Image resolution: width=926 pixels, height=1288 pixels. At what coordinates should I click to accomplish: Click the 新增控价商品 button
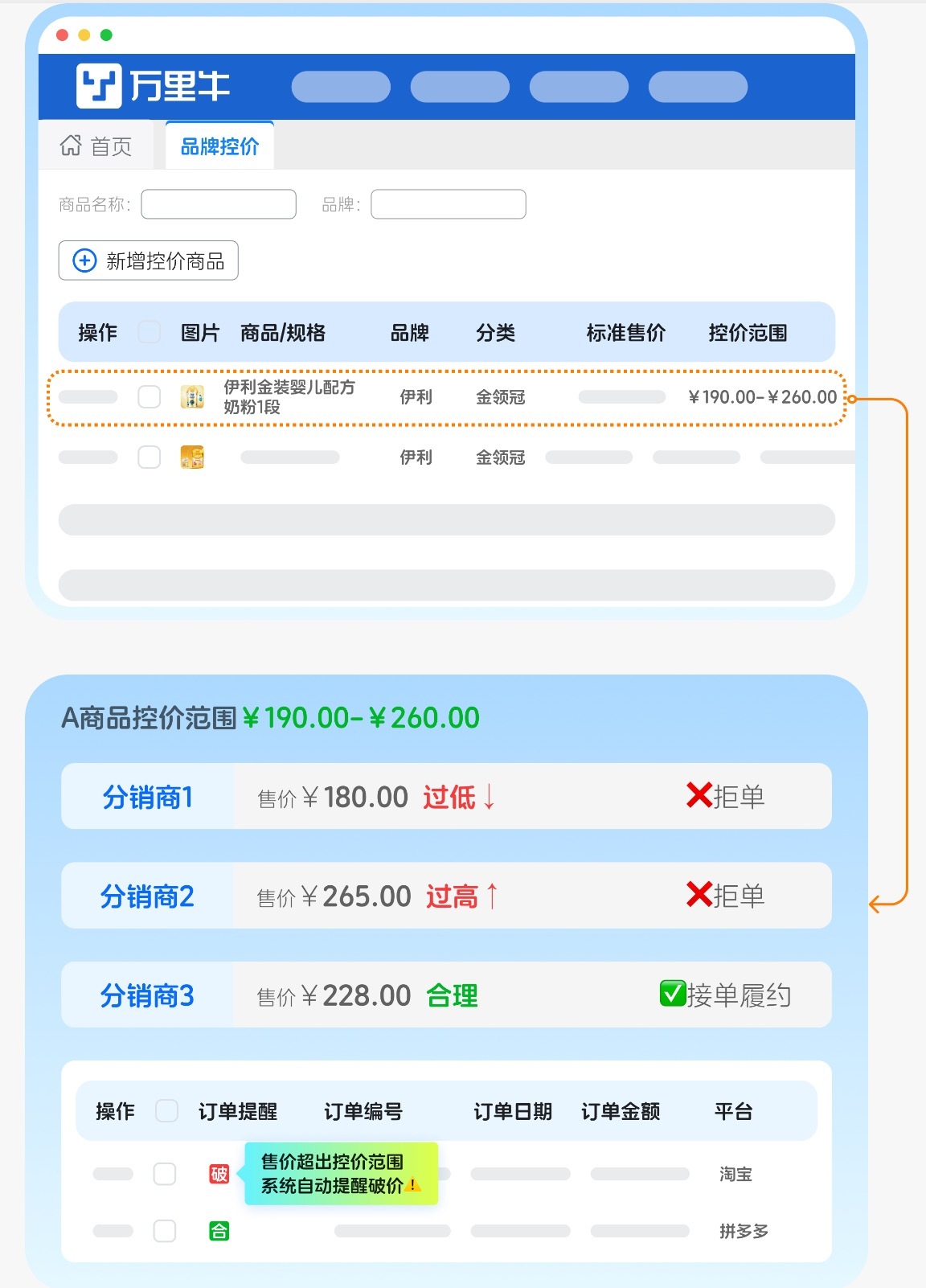point(149,260)
